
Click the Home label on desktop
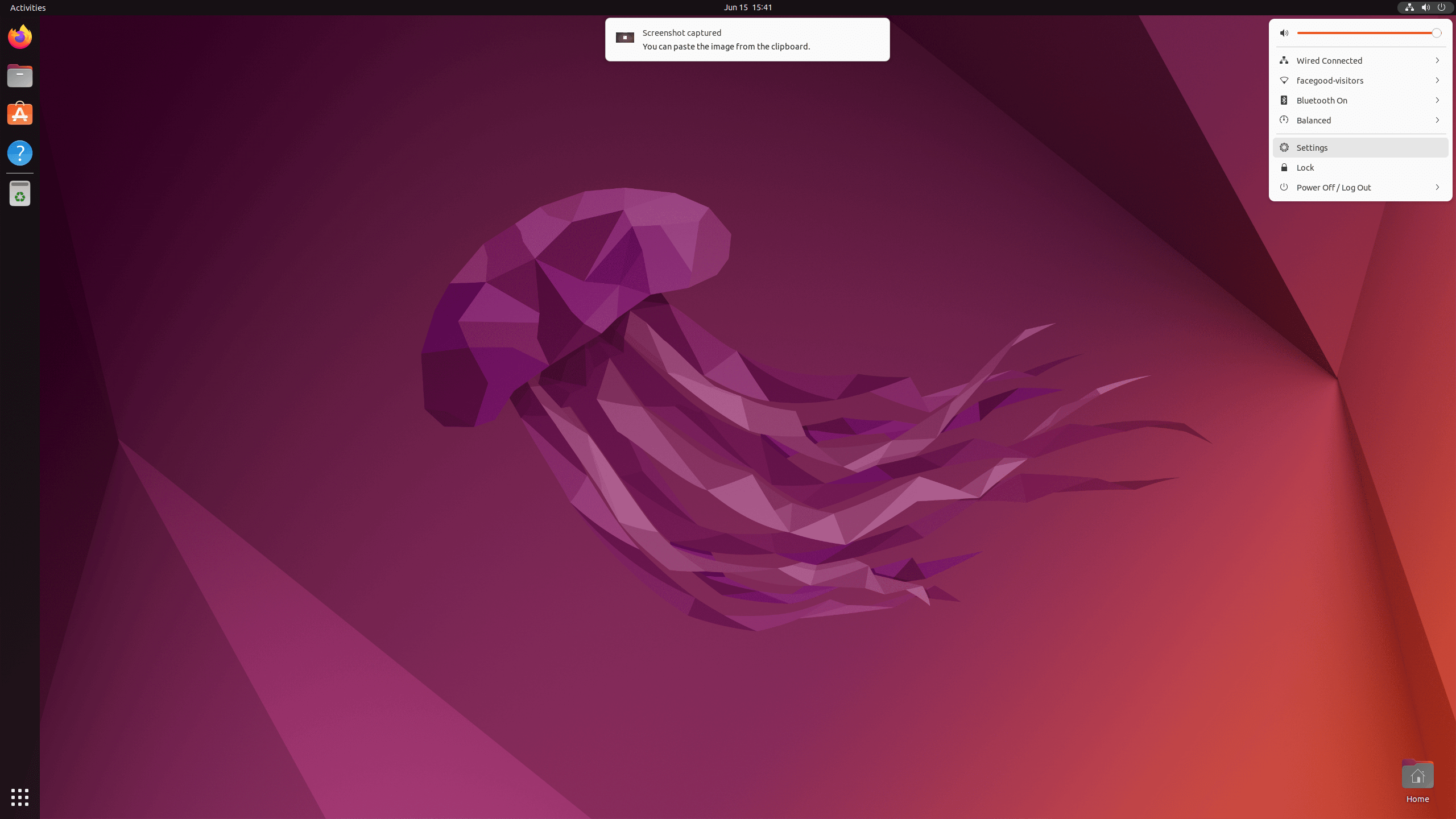[1417, 799]
